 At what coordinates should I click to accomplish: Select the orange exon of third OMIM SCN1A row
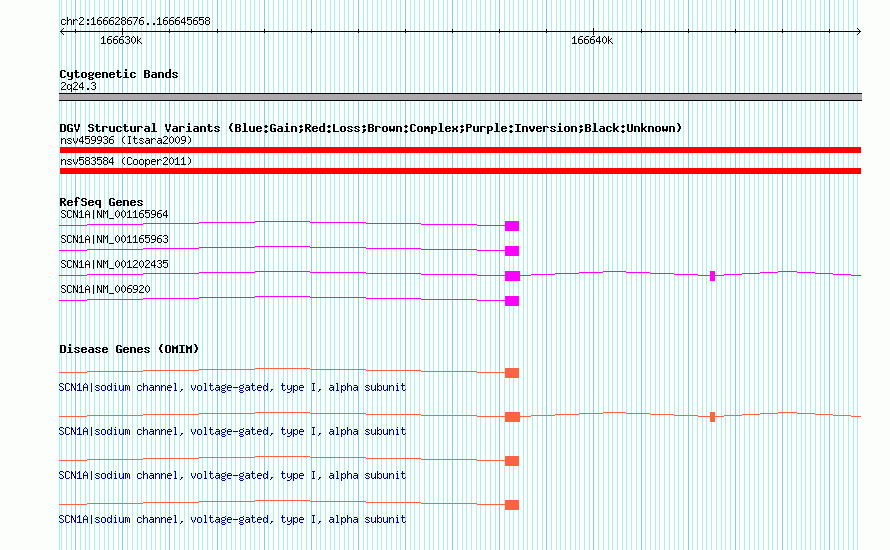pyautogui.click(x=512, y=461)
